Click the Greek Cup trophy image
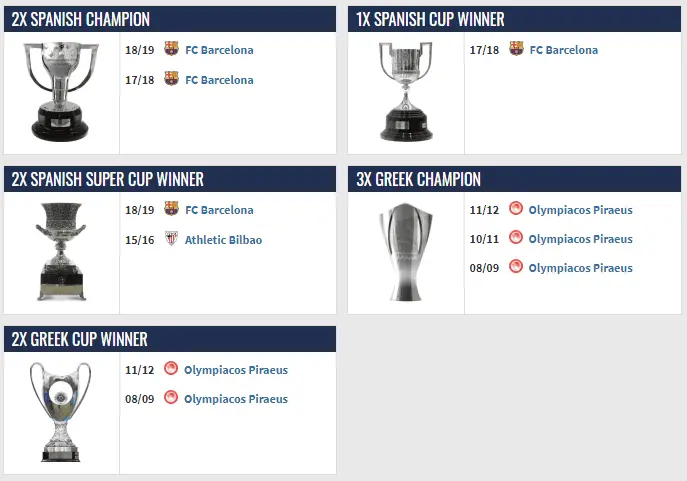Image resolution: width=687 pixels, height=481 pixels. coord(61,410)
